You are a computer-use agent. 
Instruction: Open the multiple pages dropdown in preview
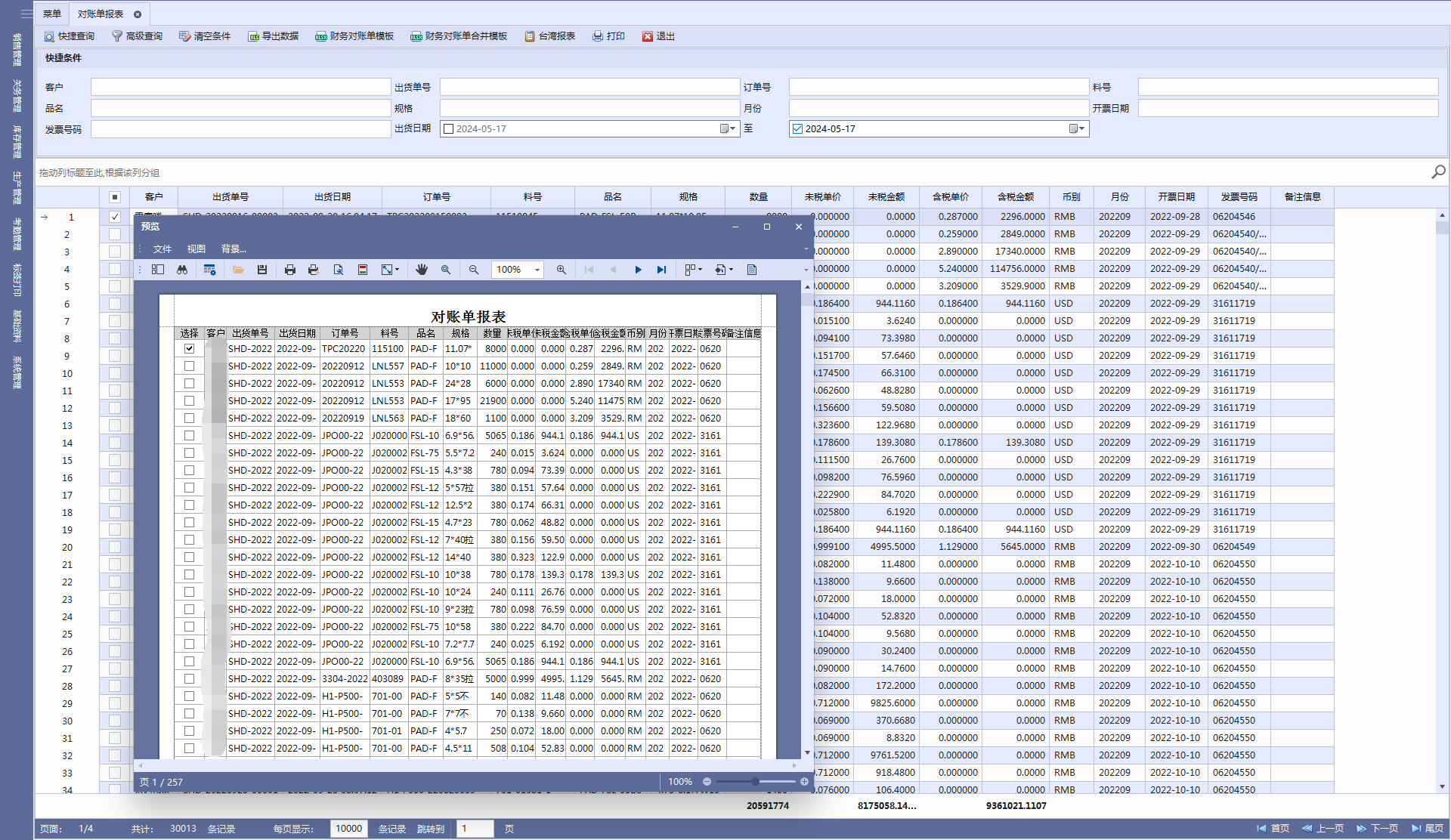pyautogui.click(x=693, y=270)
